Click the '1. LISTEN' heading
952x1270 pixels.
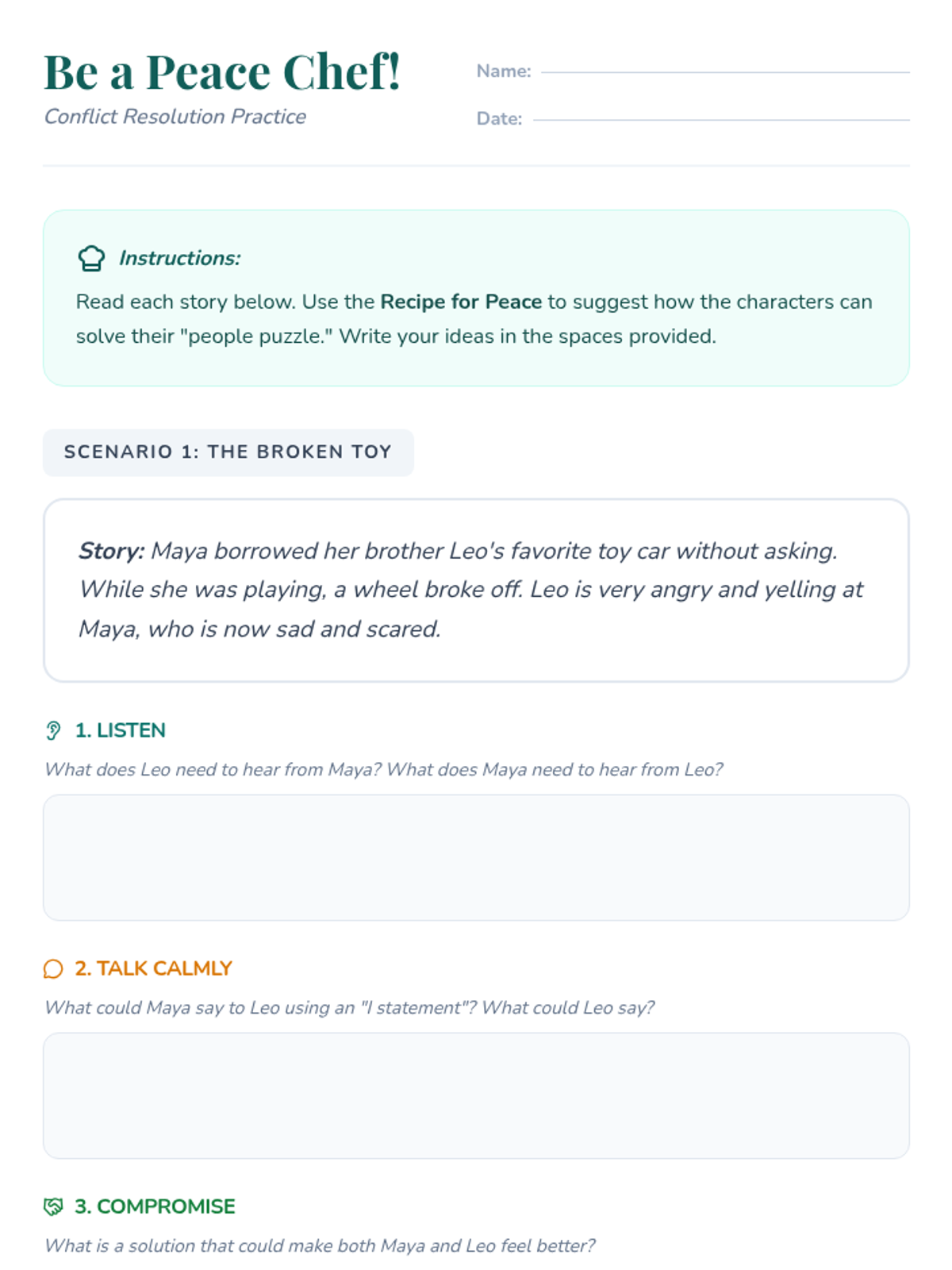point(120,730)
